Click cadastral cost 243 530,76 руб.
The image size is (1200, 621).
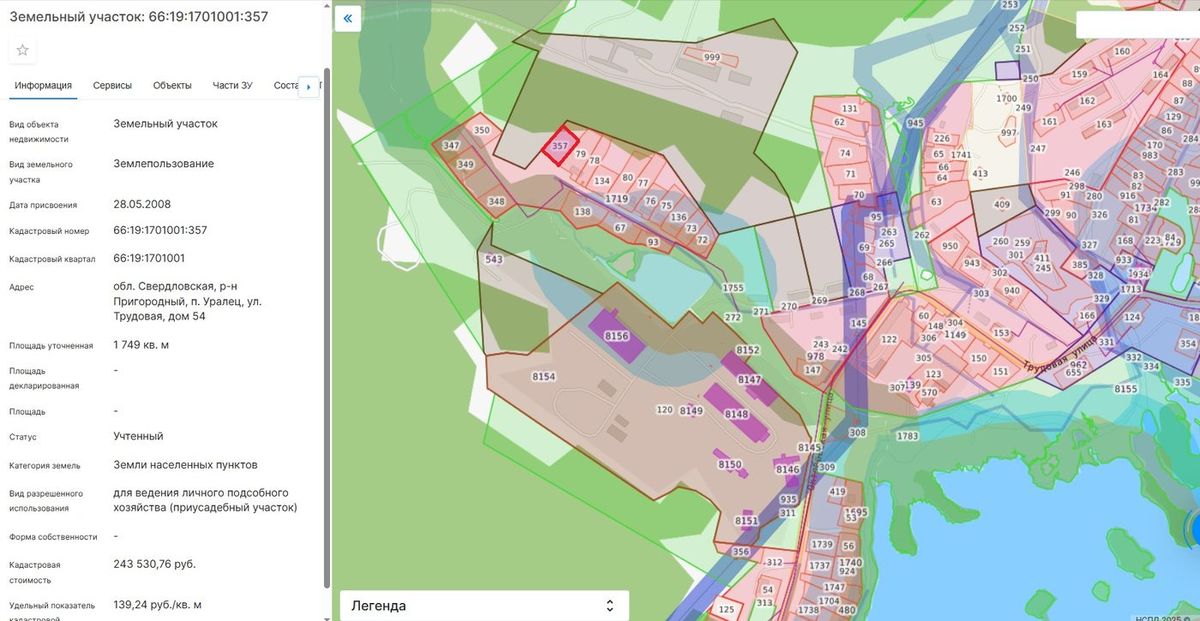pyautogui.click(x=155, y=564)
